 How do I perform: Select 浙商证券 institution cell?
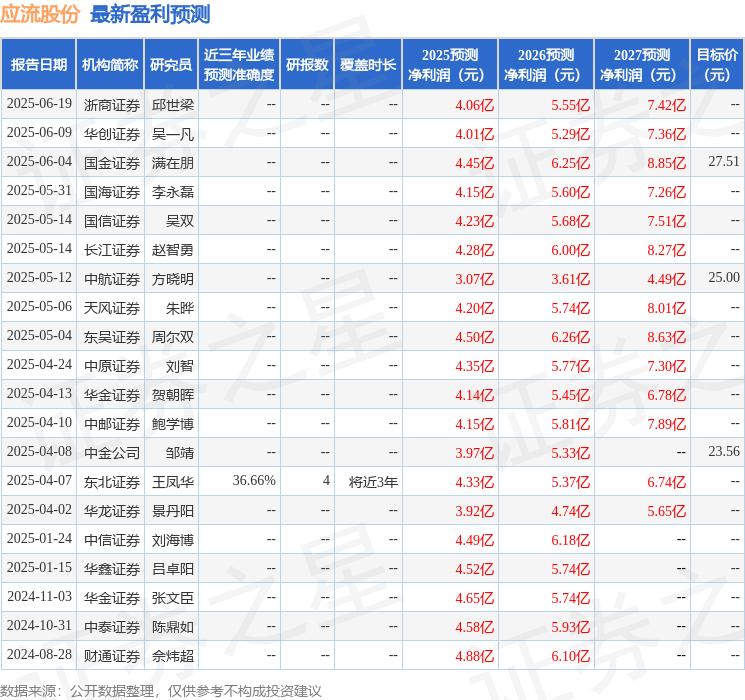point(112,105)
